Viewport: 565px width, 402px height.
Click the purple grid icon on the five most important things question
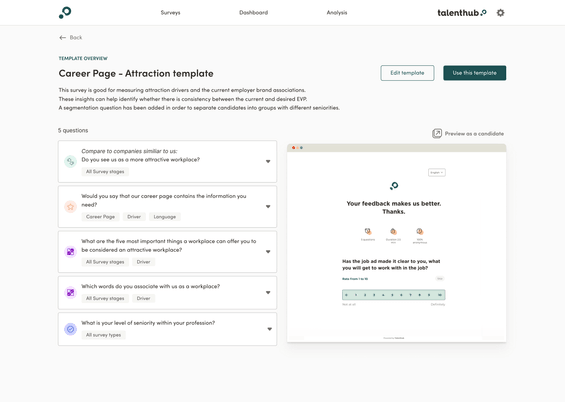70,252
